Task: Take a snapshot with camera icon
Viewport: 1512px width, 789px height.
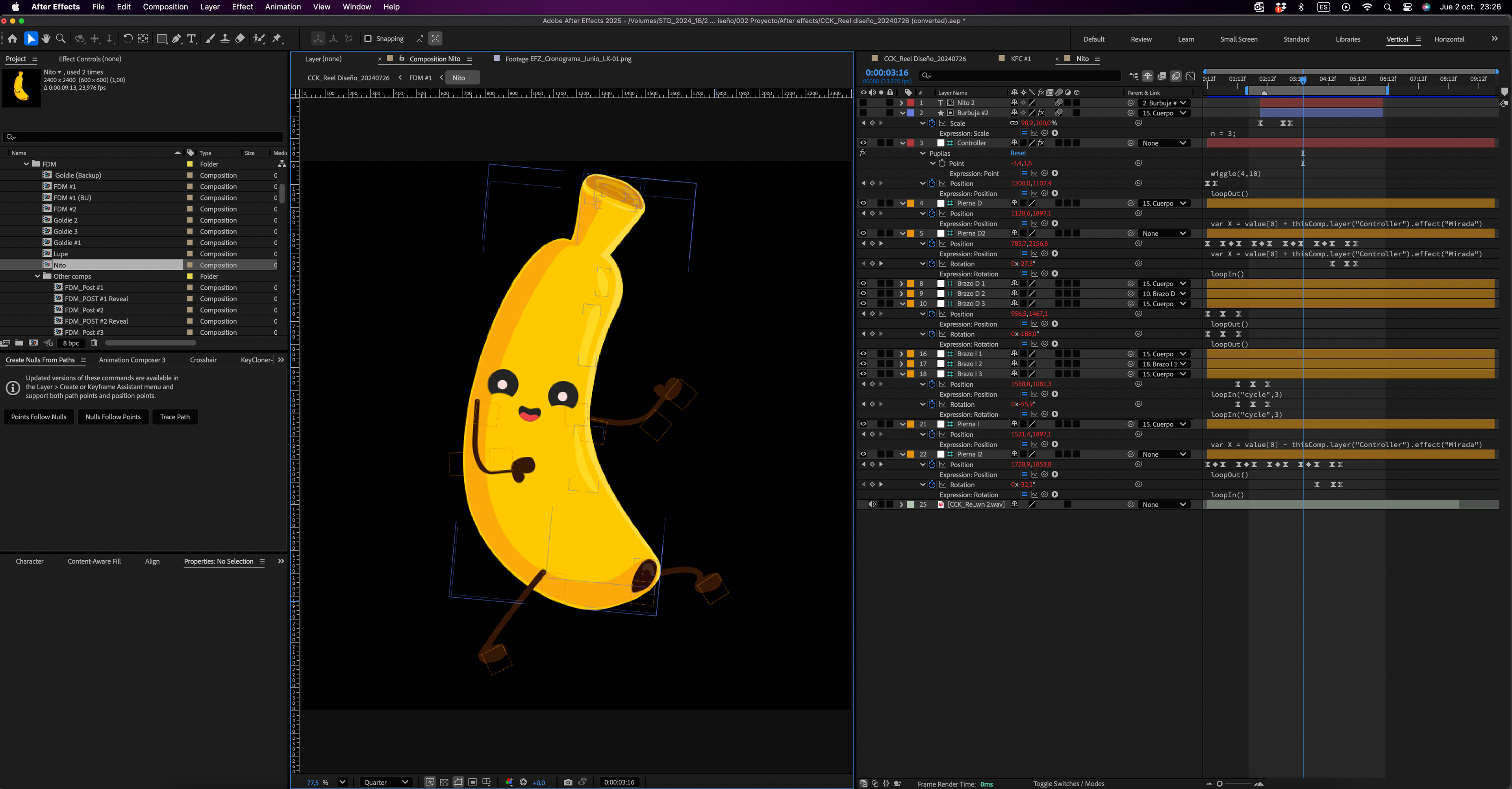Action: [x=567, y=782]
